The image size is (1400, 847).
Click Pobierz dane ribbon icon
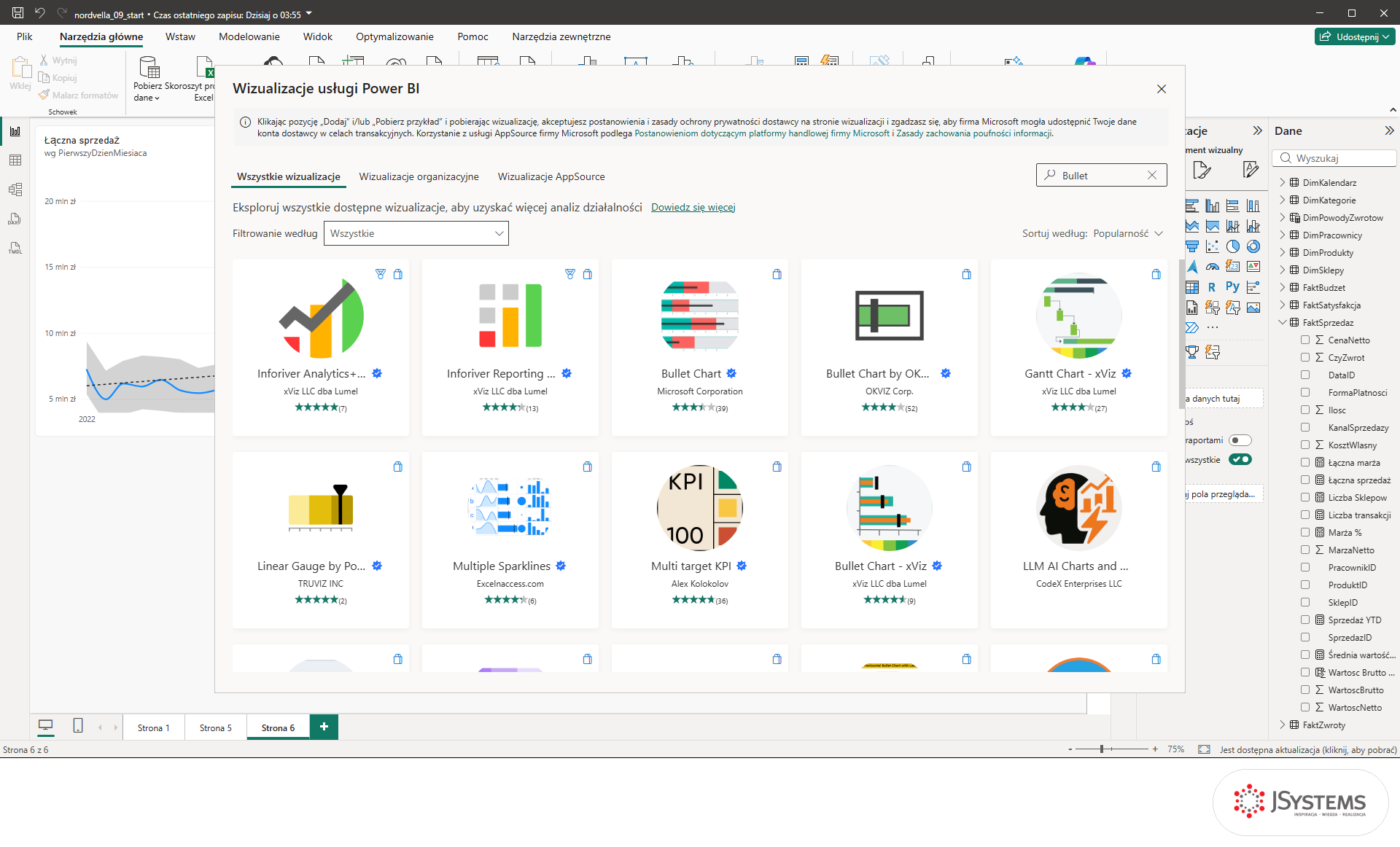(x=148, y=79)
